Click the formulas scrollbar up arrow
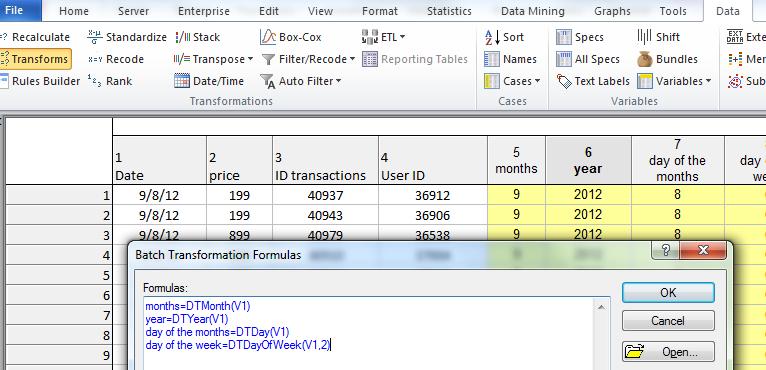766x370 pixels. [x=601, y=307]
